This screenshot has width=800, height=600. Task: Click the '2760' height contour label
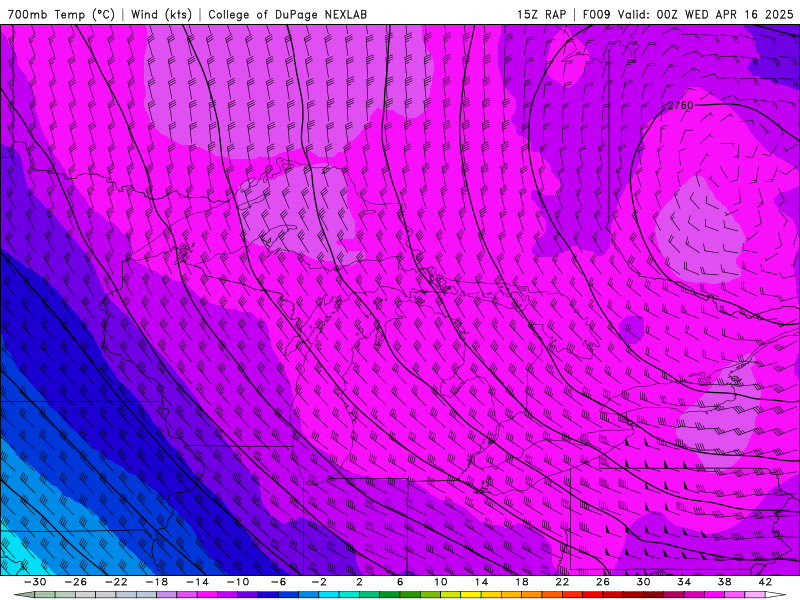click(681, 105)
